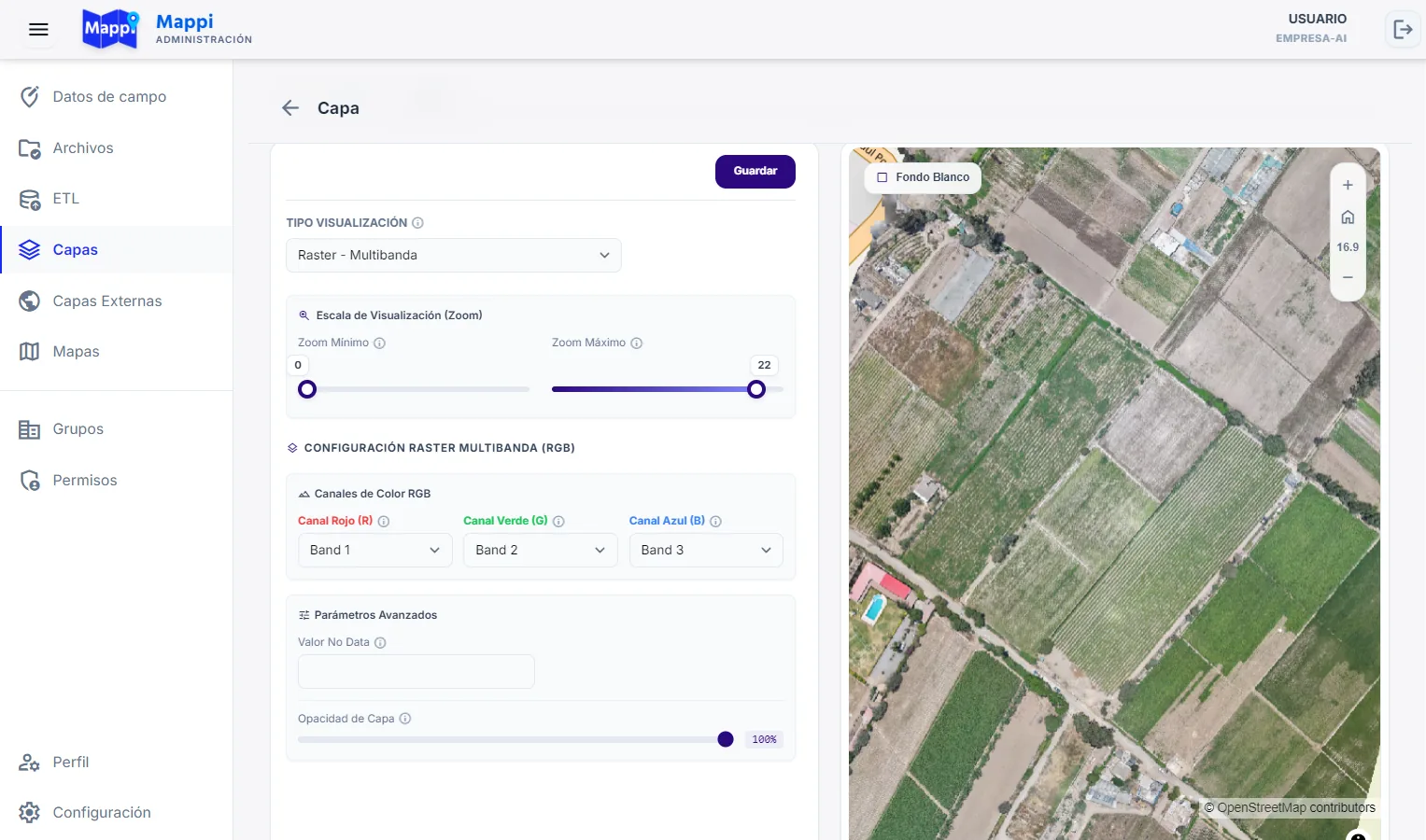Viewport: 1426px width, 840px height.
Task: Zoom out the map with minus button
Action: [1348, 277]
